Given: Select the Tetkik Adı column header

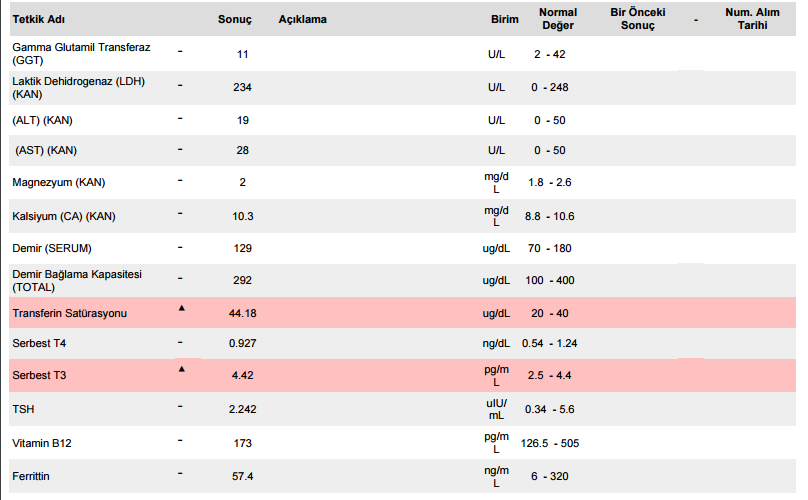Looking at the screenshot, I should (39, 19).
